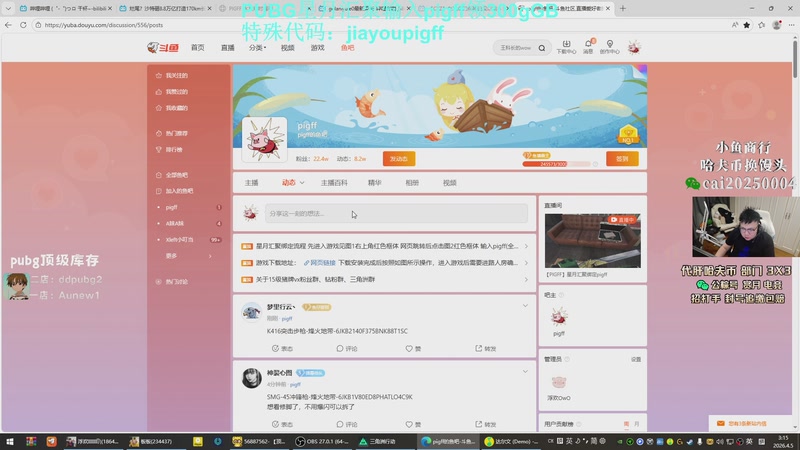The height and width of the screenshot is (450, 800).
Task: Expand 分类 dropdown in navigation
Action: pyautogui.click(x=257, y=47)
